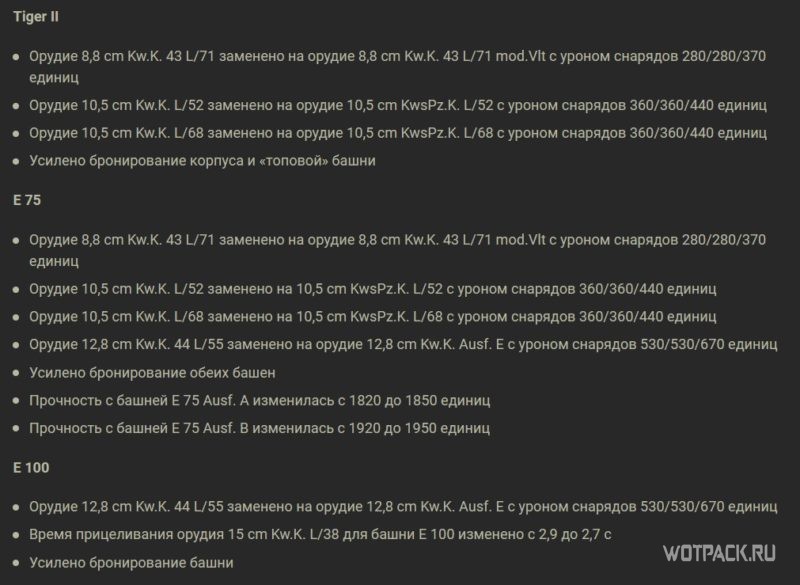Screen dimensions: 800x585
Task: Click the E 100 heading
Action: tap(31, 468)
